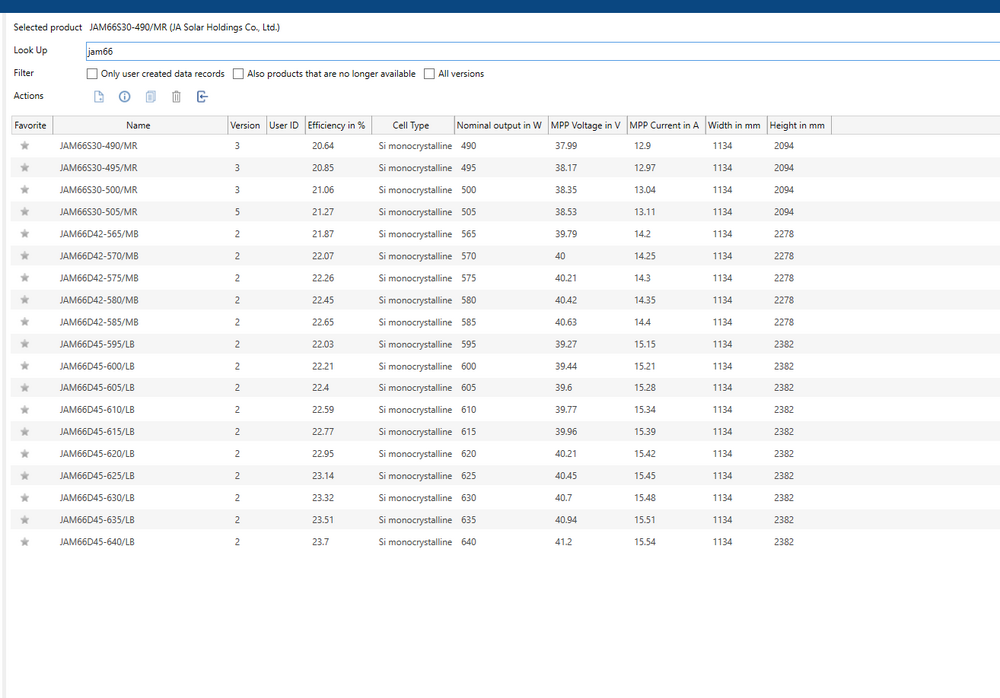Check Also products no longer available
The image size is (1000, 698).
coord(238,74)
